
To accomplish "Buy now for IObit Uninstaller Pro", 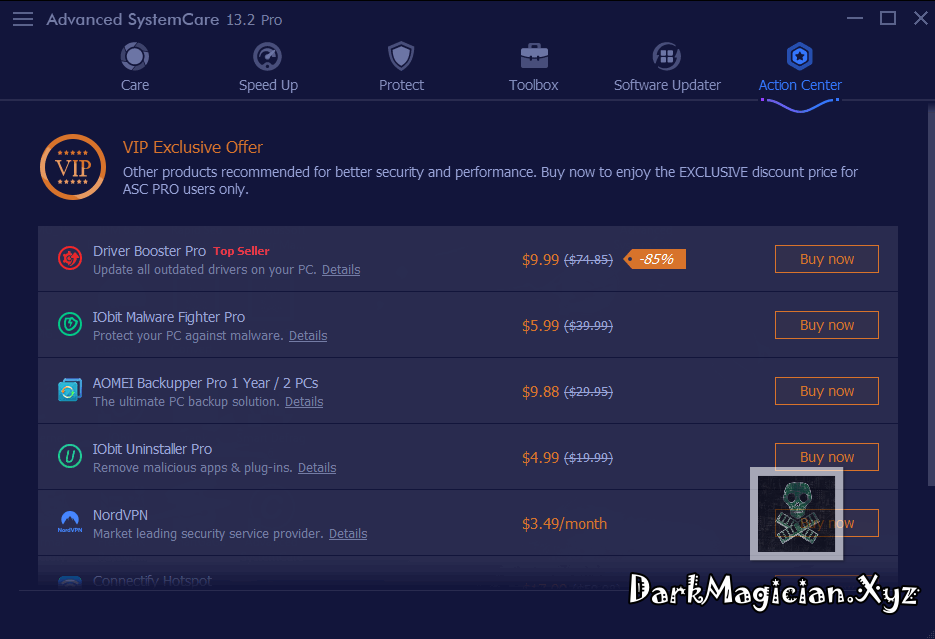I will pos(826,457).
